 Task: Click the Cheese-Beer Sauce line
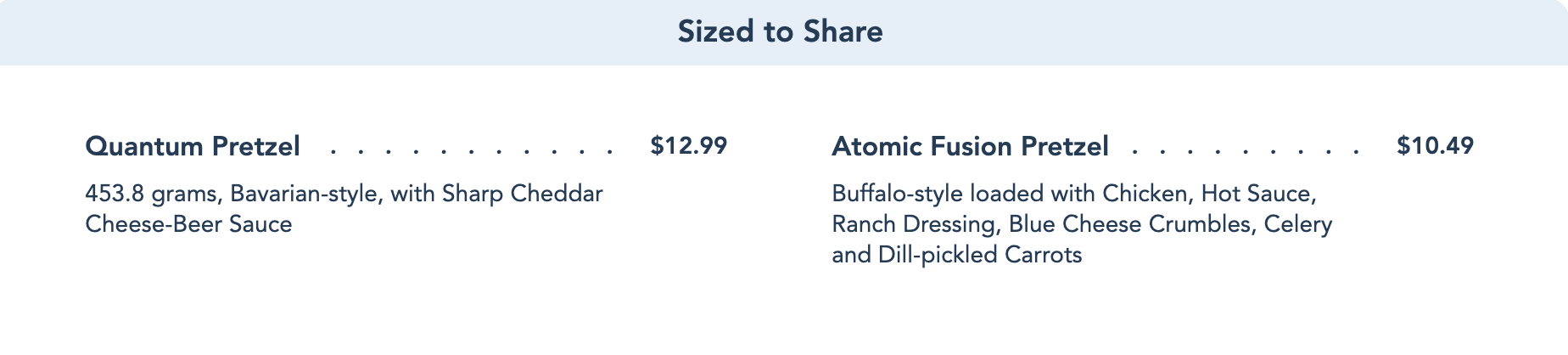tap(188, 224)
